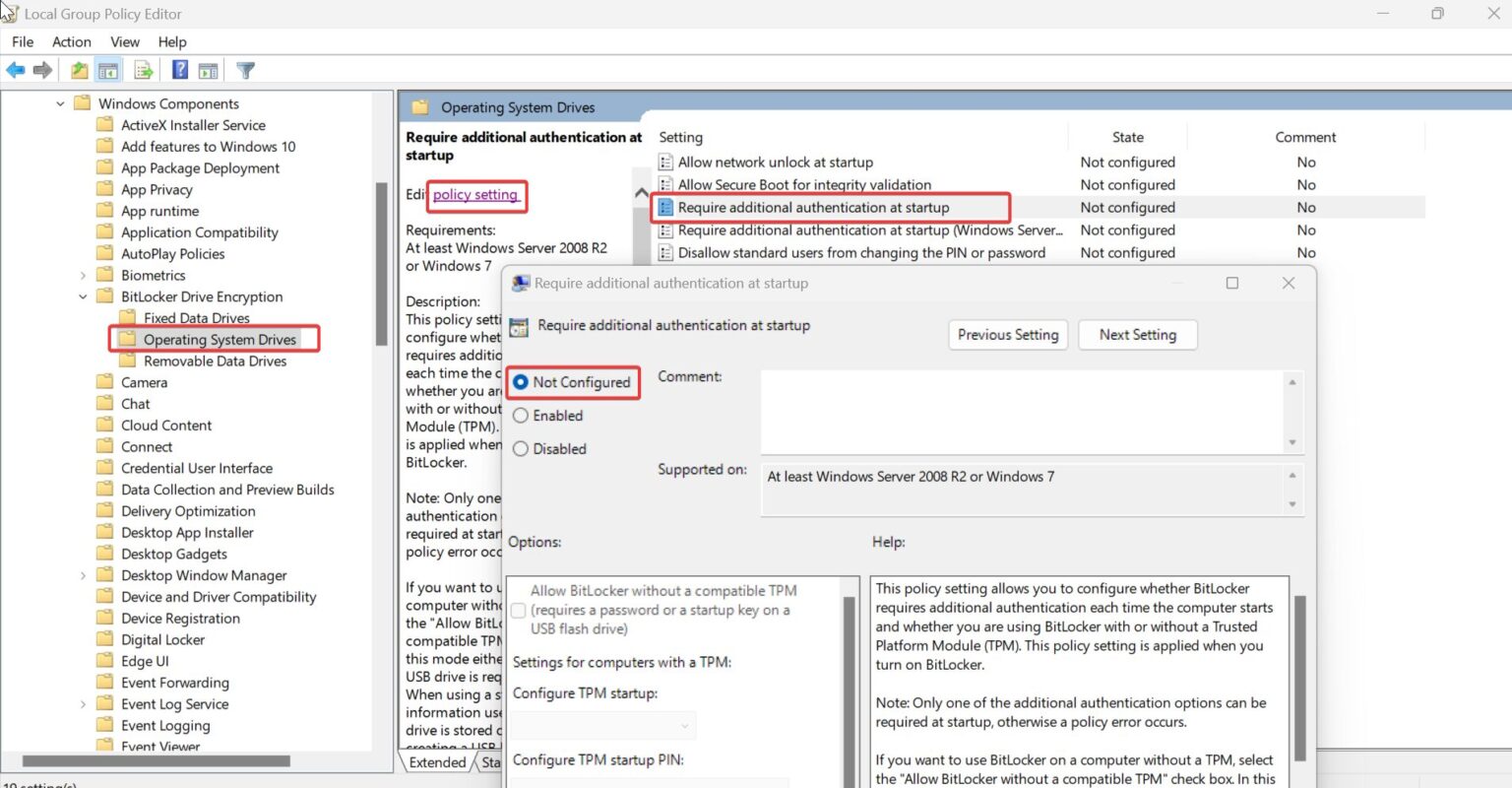Toggle the Show/Hide Console Tree icon
Viewport: 1512px width, 788px height.
[x=108, y=69]
